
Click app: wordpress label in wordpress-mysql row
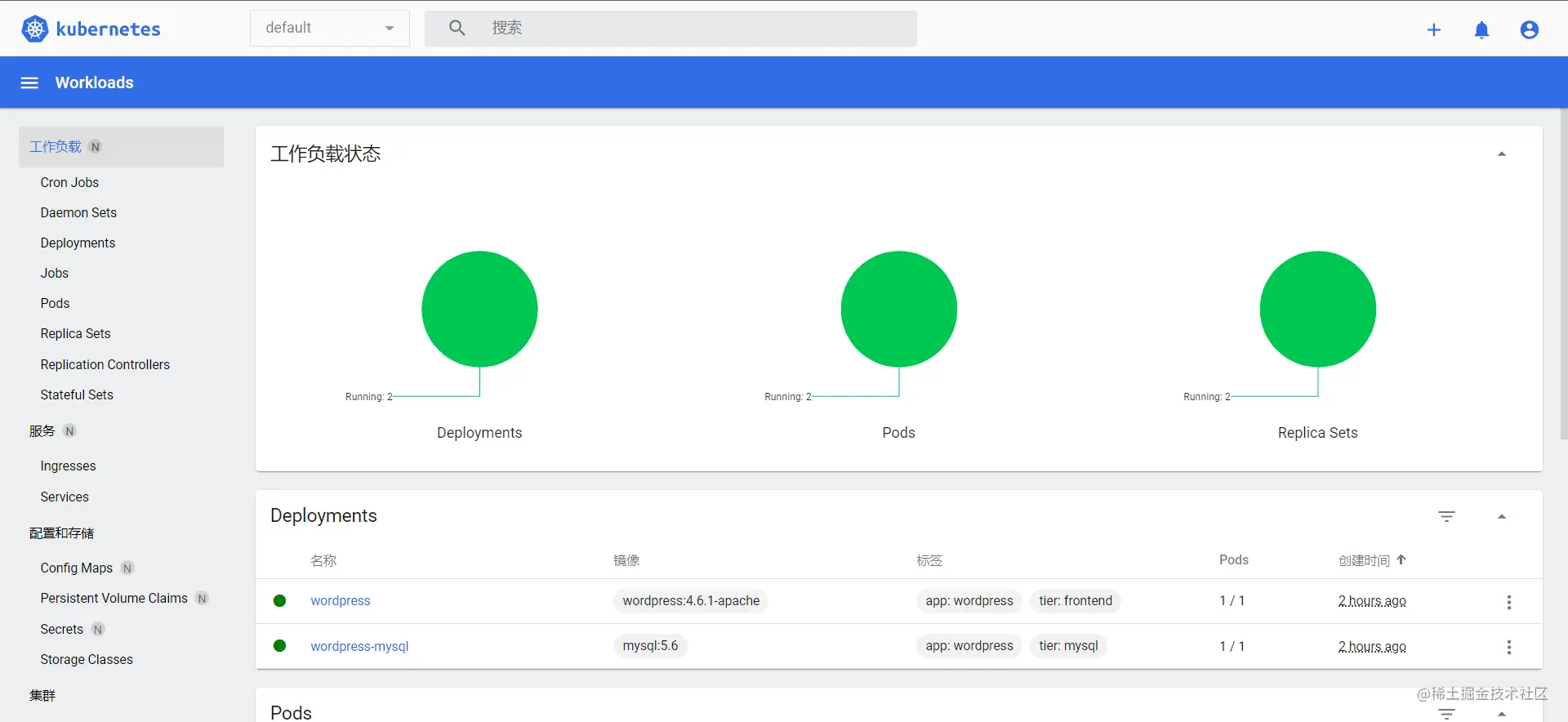click(x=969, y=646)
